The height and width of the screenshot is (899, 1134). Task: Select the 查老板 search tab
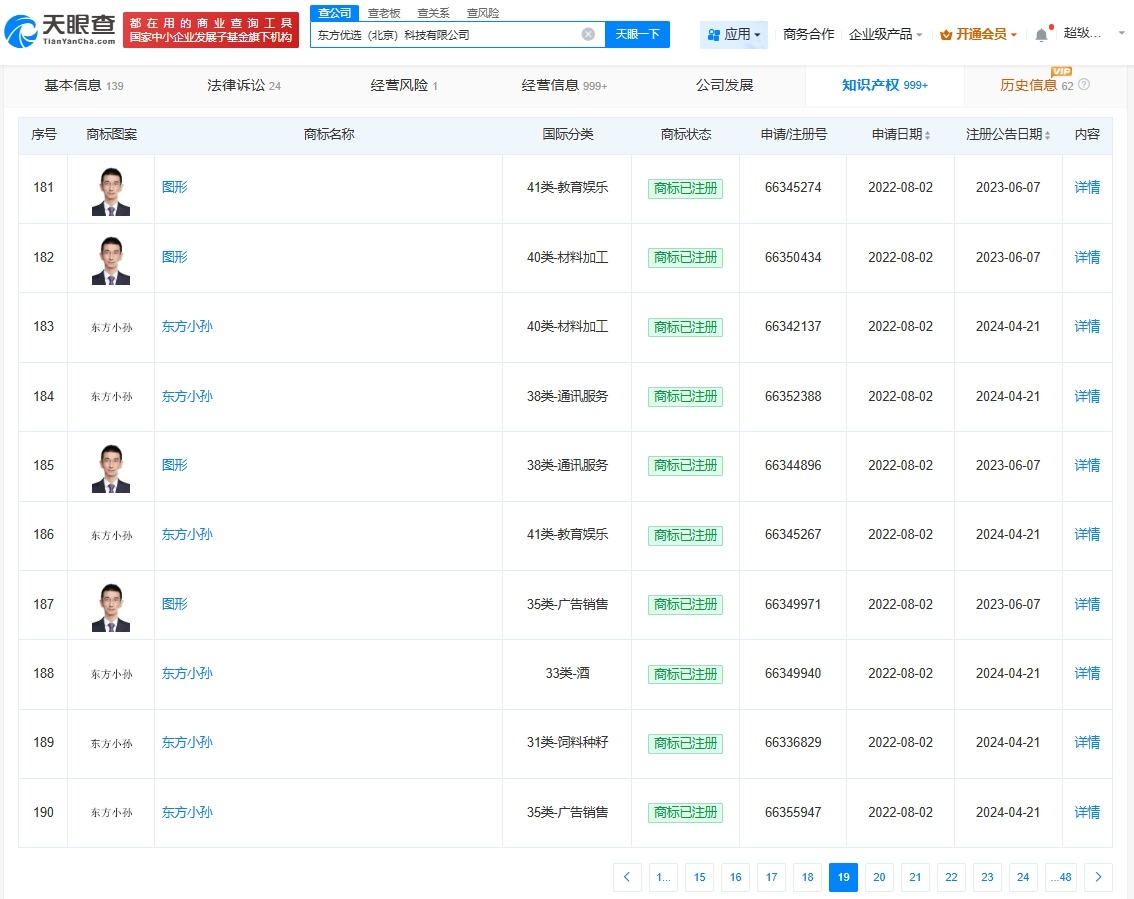pos(384,12)
